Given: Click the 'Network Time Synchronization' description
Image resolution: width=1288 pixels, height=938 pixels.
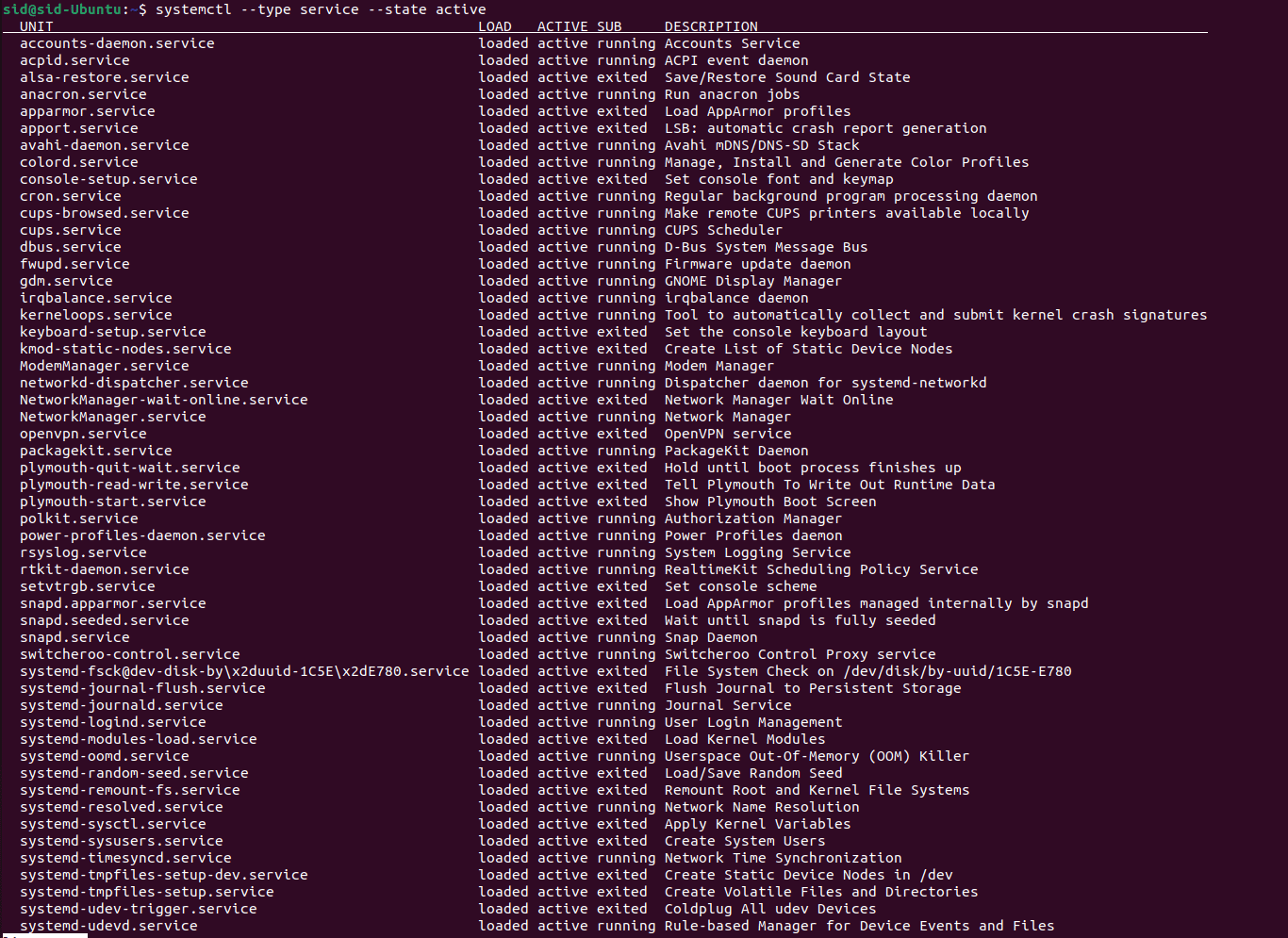Looking at the screenshot, I should (783, 858).
